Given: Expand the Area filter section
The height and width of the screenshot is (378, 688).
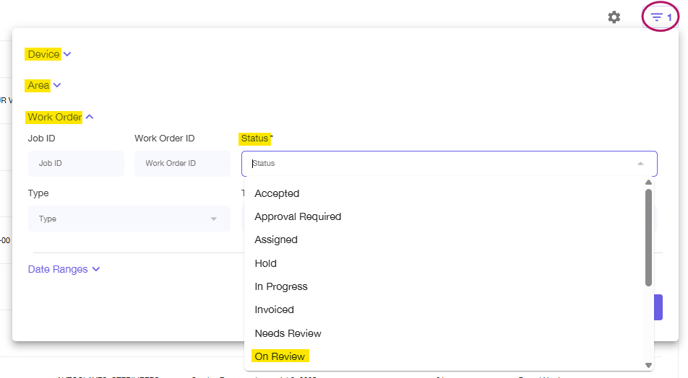Looking at the screenshot, I should click(43, 85).
